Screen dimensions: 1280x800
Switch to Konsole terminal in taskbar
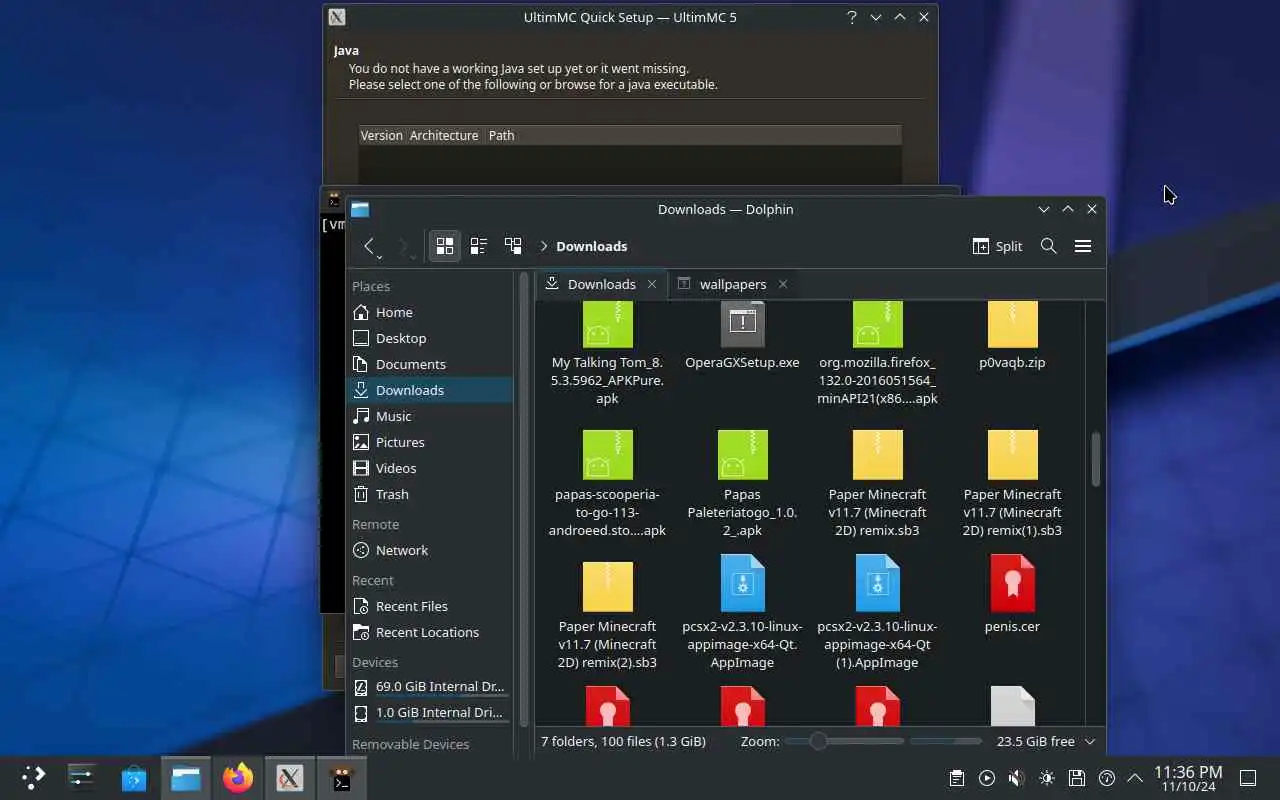coord(342,778)
